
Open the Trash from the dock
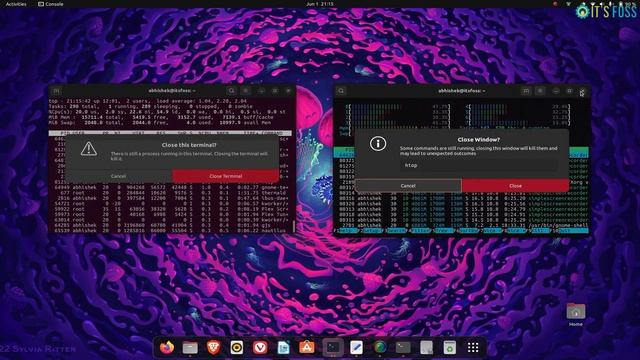(x=449, y=347)
